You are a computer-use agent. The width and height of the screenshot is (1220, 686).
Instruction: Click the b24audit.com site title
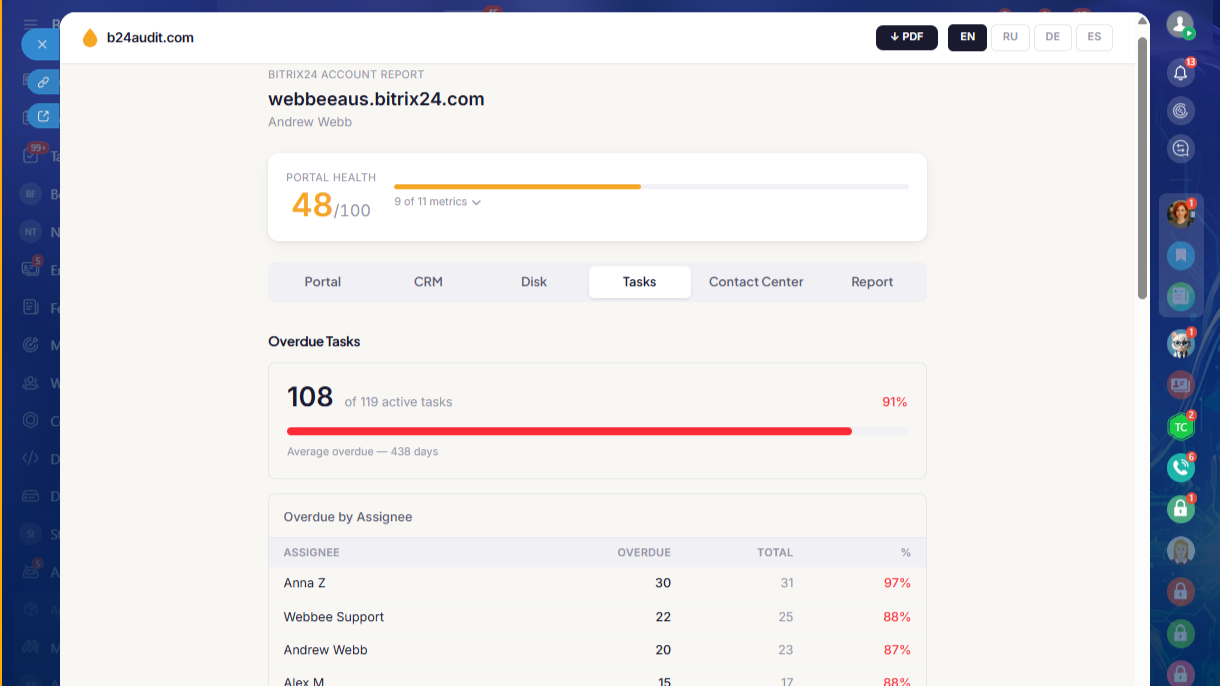point(150,38)
